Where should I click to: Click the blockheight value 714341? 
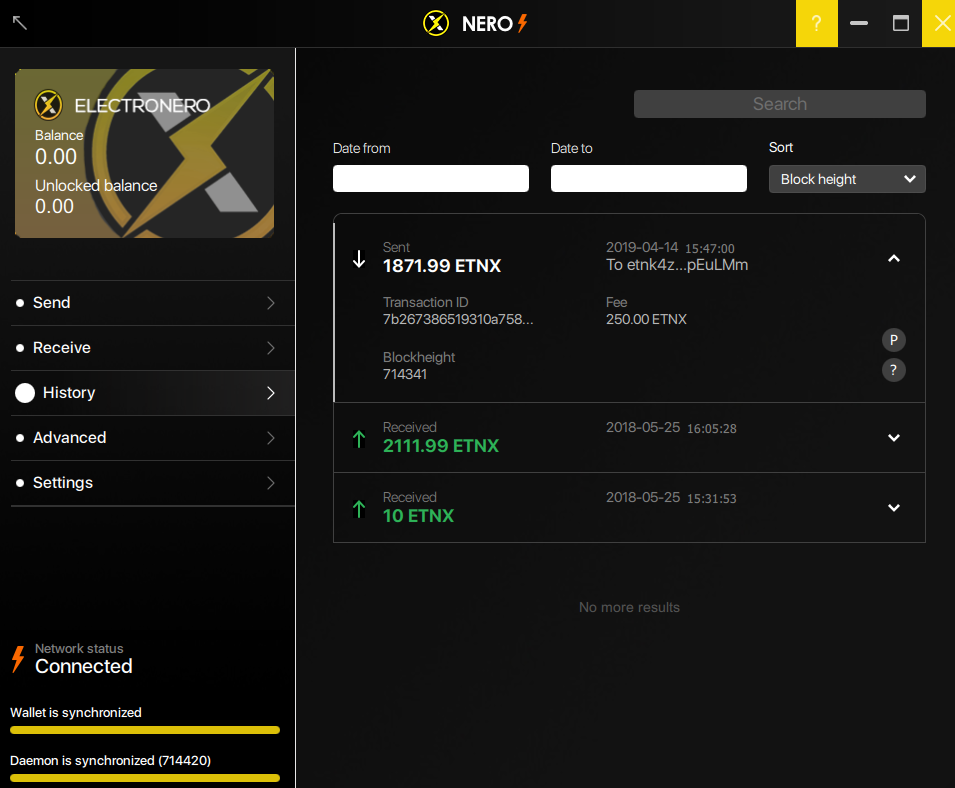coord(405,374)
